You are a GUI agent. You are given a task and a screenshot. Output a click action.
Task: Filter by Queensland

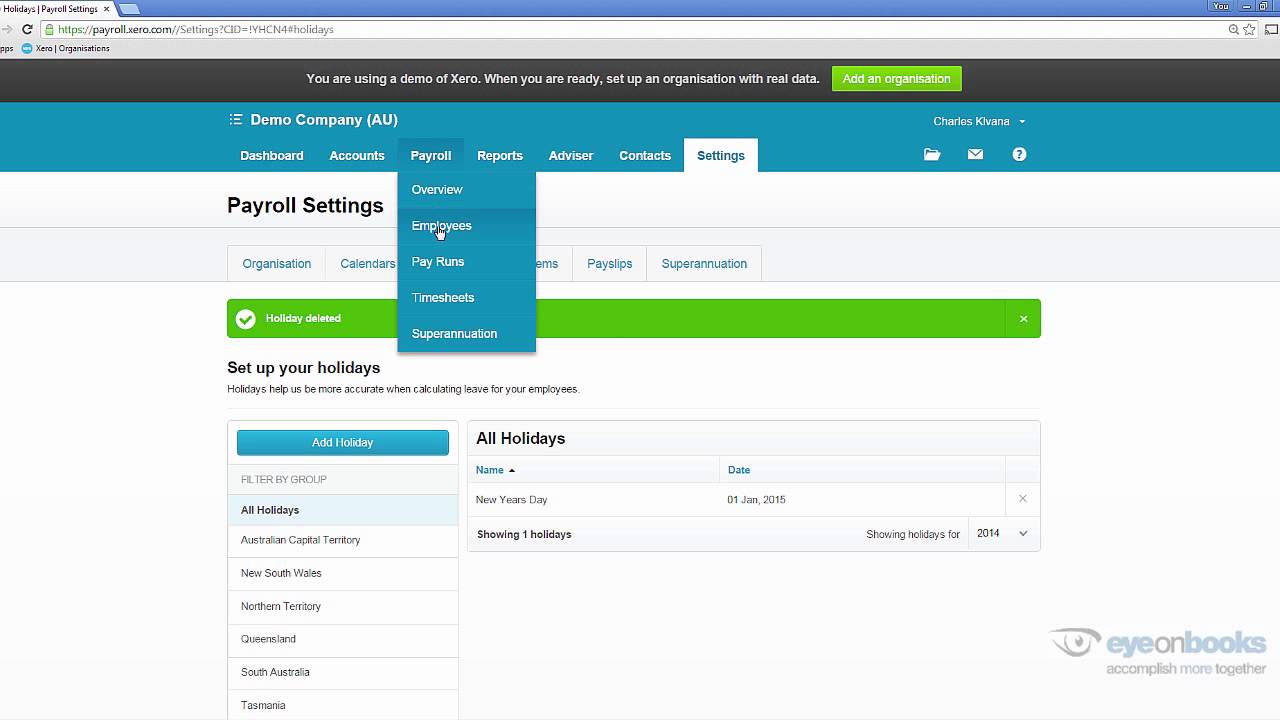(343, 640)
